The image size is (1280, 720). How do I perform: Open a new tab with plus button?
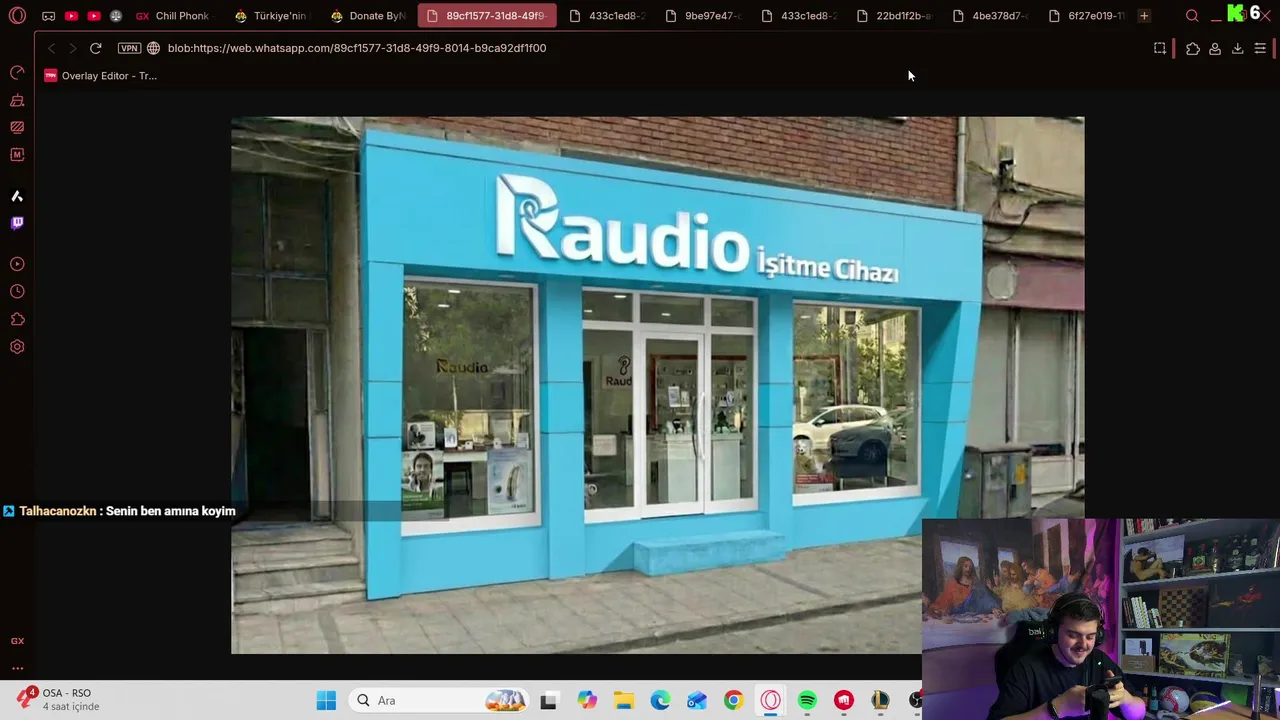click(1144, 16)
